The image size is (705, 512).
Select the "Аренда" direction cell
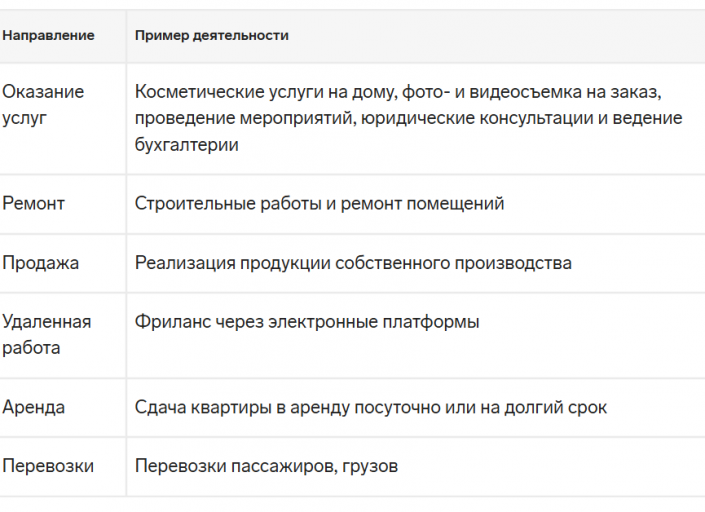coord(33,408)
